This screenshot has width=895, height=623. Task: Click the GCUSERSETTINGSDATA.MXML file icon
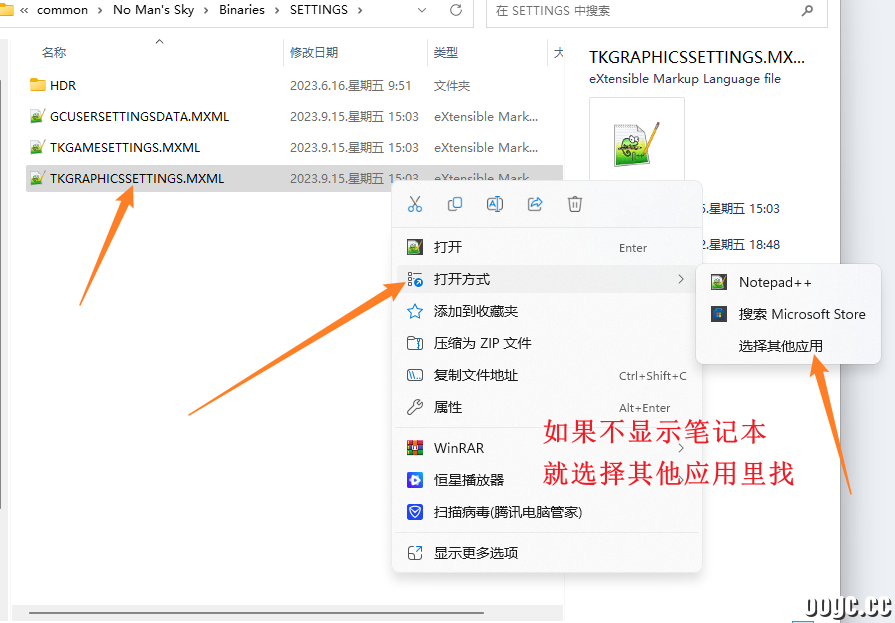point(38,116)
